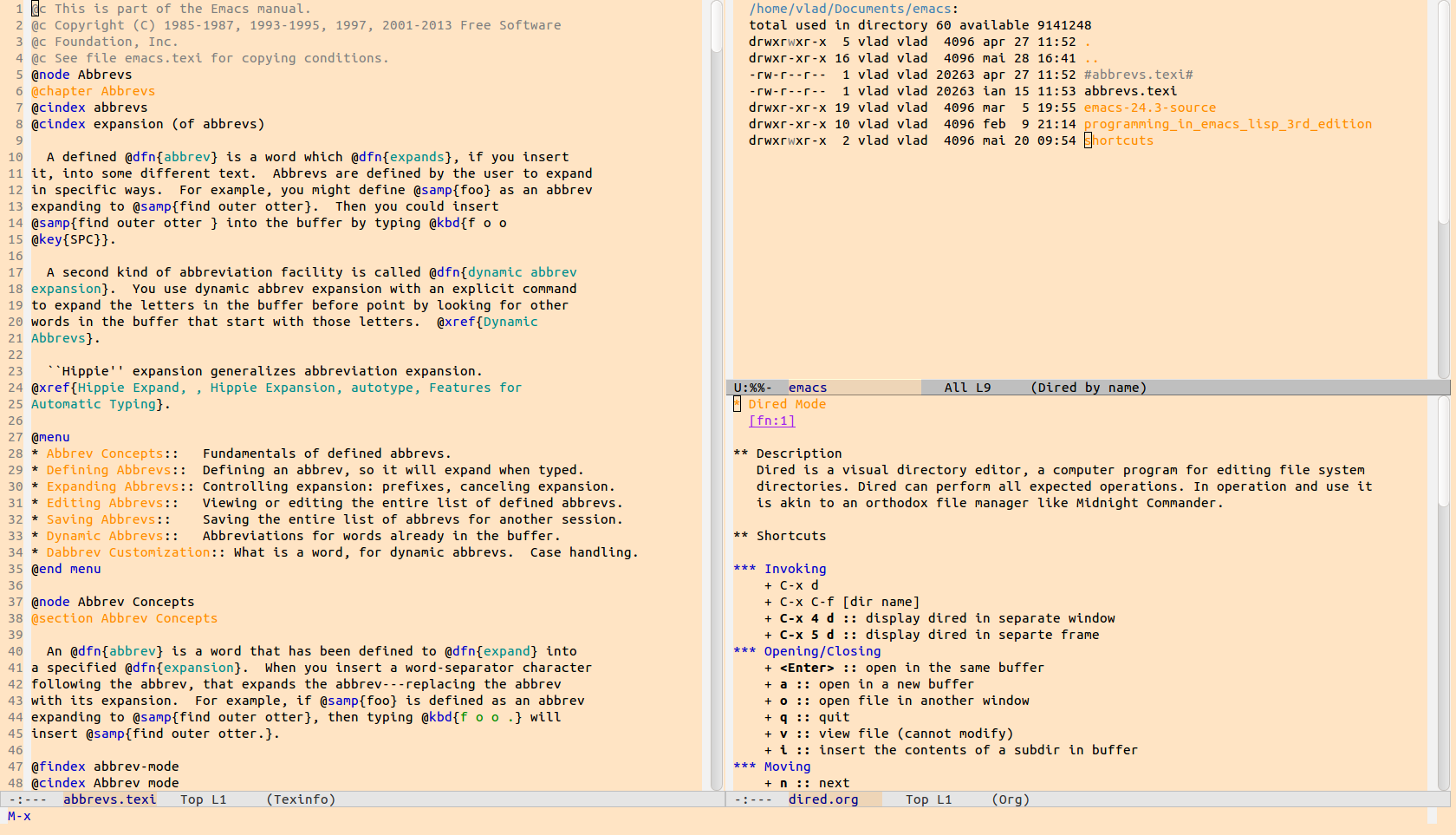
Task: Click the current directory '.' entry in dired
Action: [1088, 42]
